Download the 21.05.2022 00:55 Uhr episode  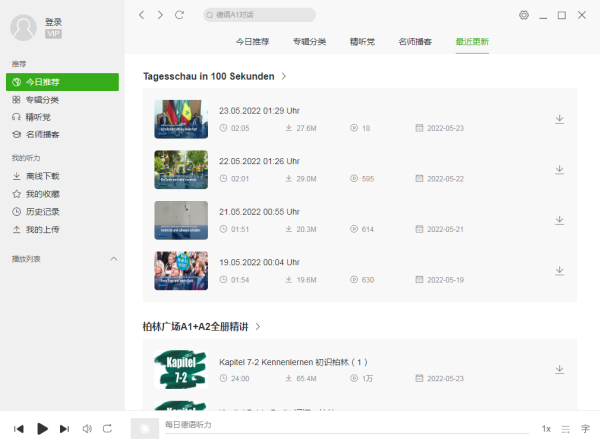click(x=559, y=220)
